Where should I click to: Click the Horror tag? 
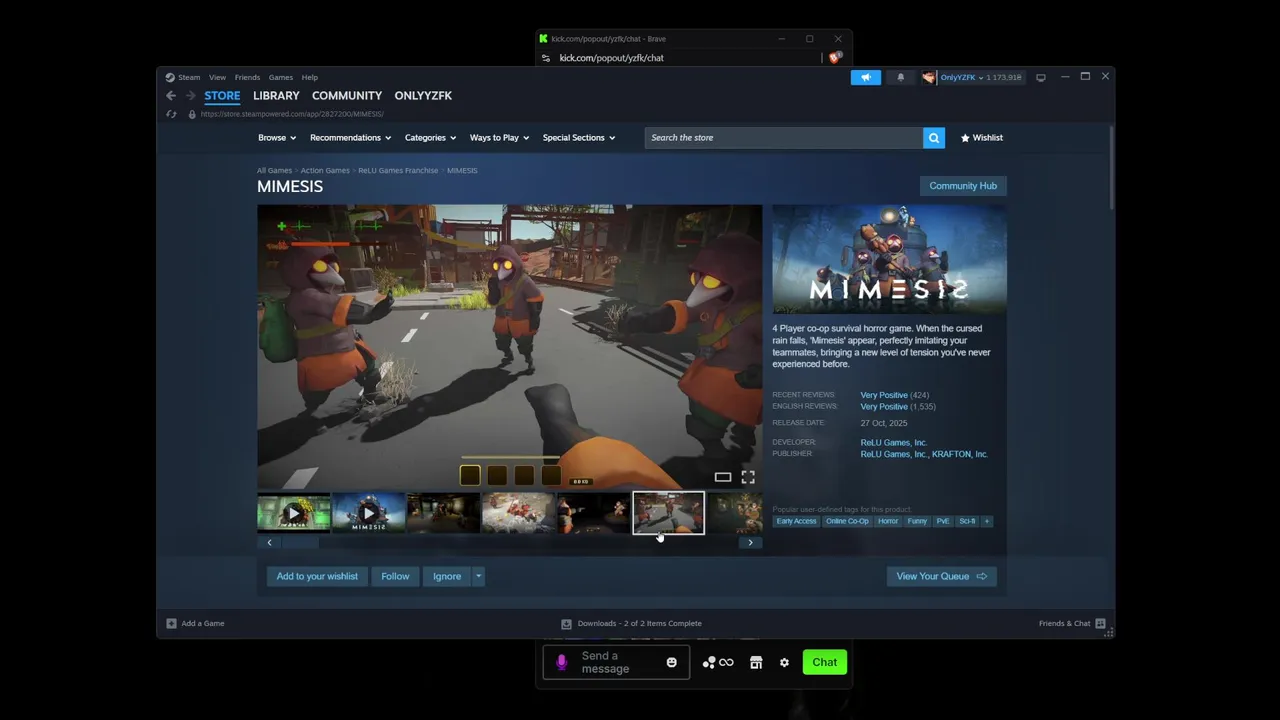coord(888,522)
